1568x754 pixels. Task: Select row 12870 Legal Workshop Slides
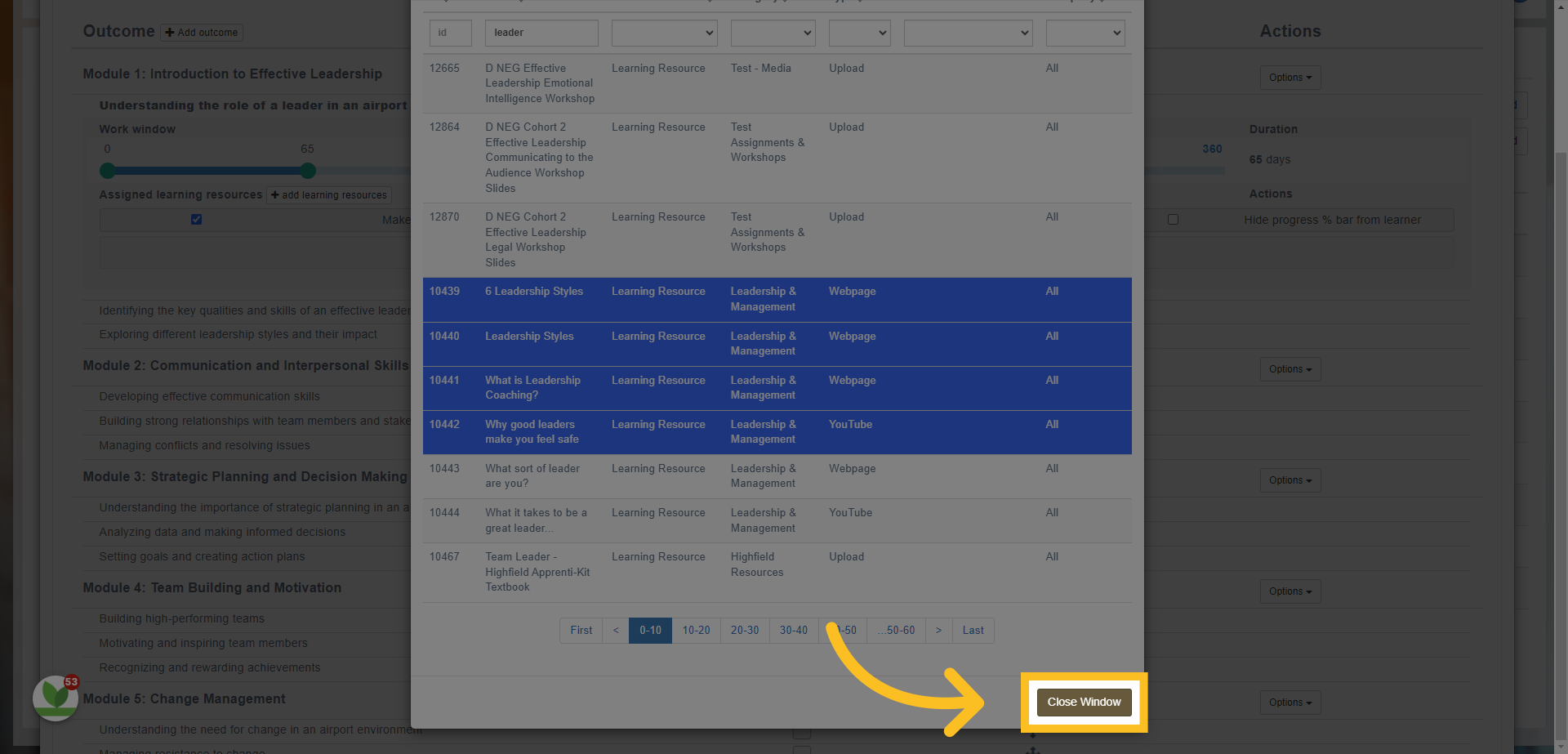tap(777, 240)
